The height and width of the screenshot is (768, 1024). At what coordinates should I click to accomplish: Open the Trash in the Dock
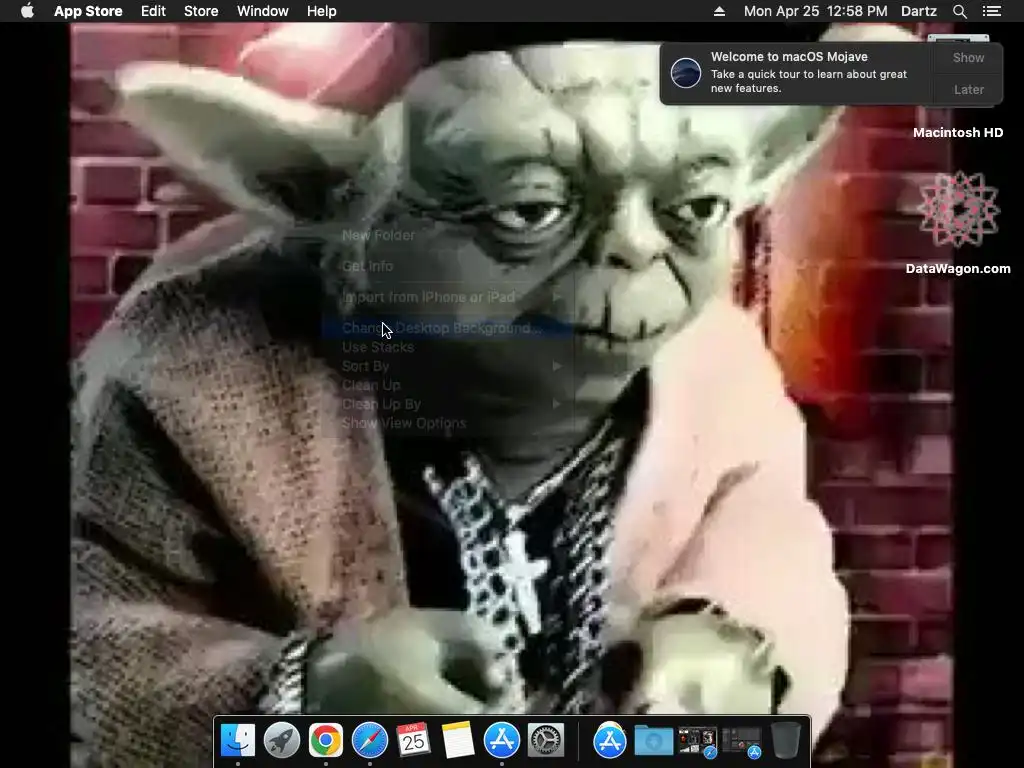pos(786,741)
